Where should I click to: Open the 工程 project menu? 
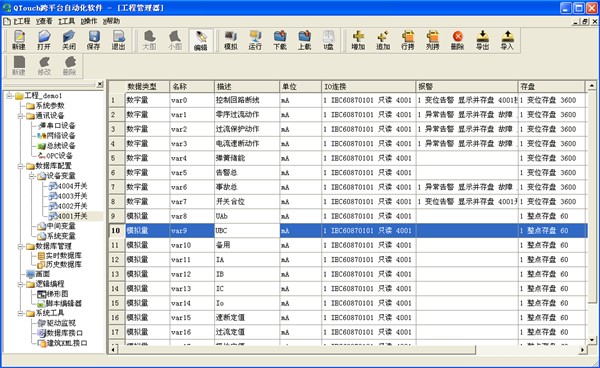[x=21, y=21]
